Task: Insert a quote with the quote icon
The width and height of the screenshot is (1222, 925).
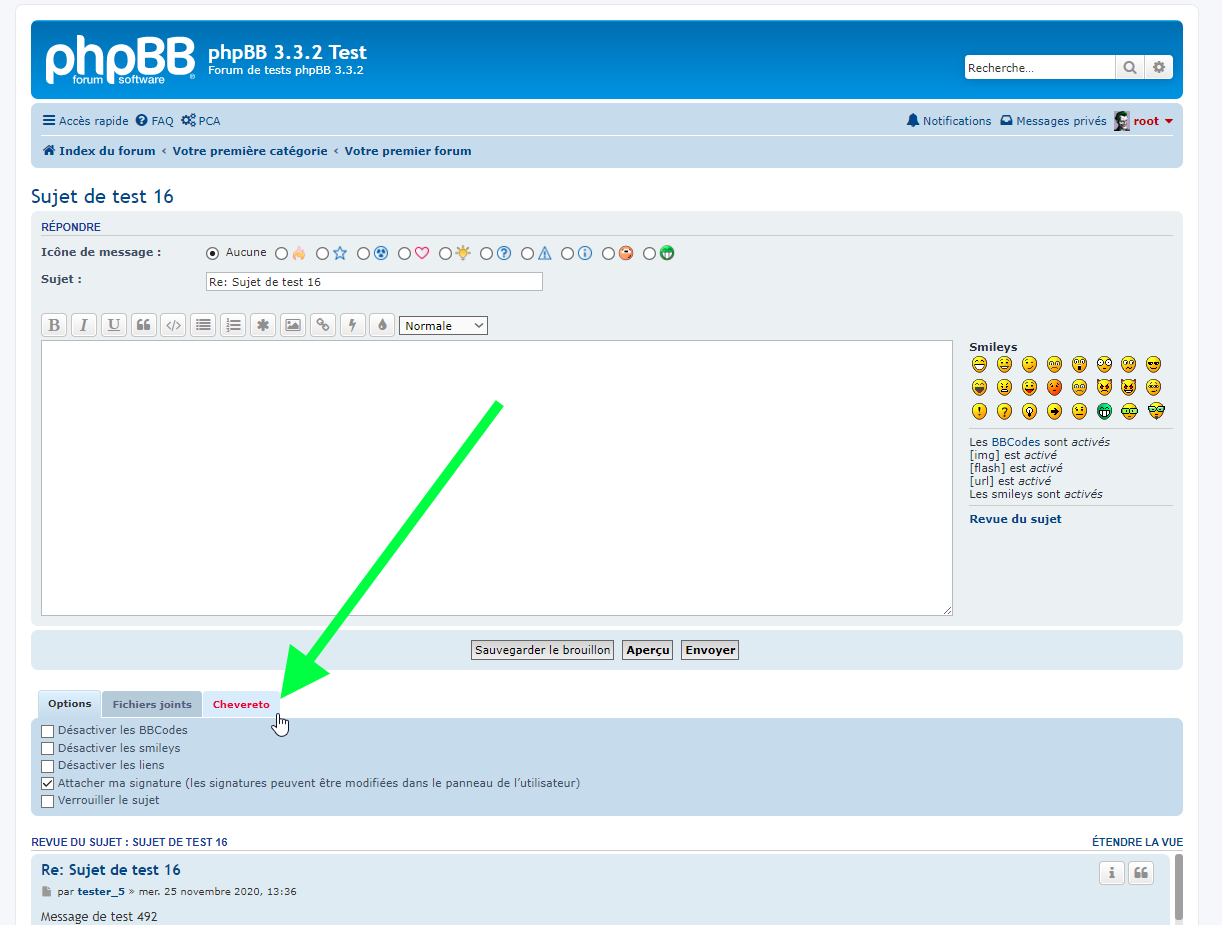Action: (144, 325)
